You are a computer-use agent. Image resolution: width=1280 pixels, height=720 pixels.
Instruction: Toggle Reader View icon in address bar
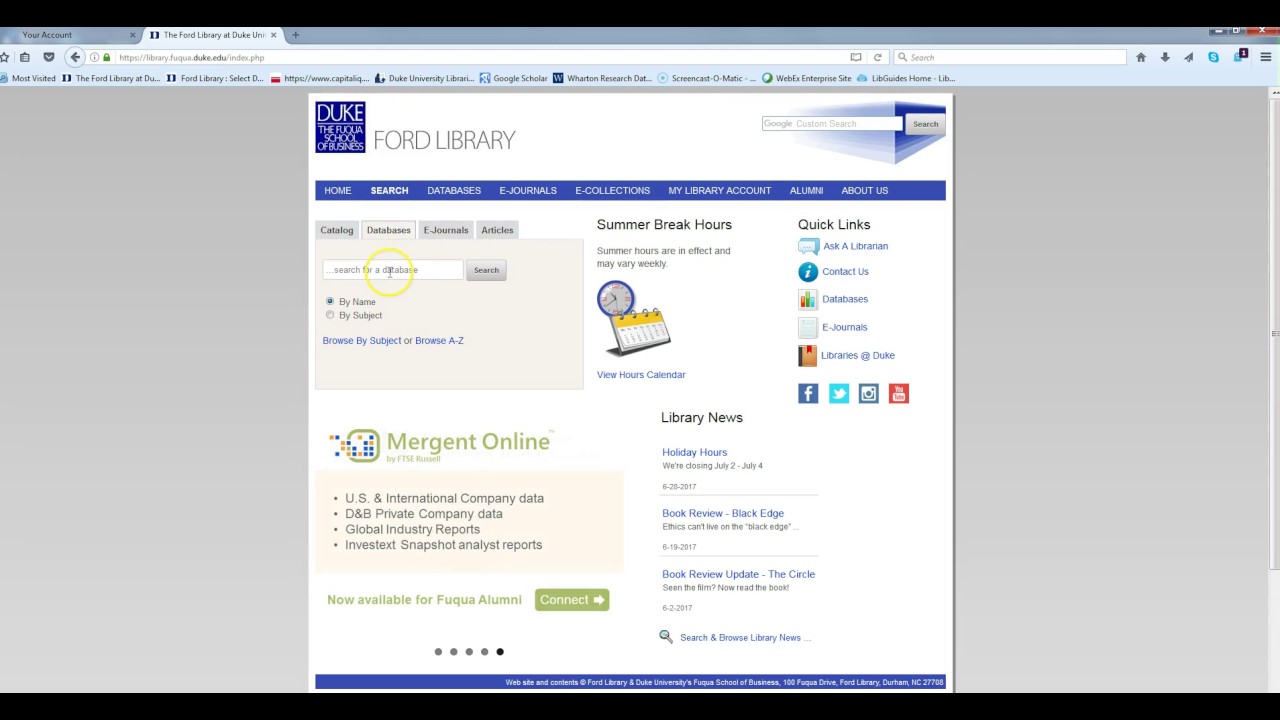pyautogui.click(x=855, y=57)
